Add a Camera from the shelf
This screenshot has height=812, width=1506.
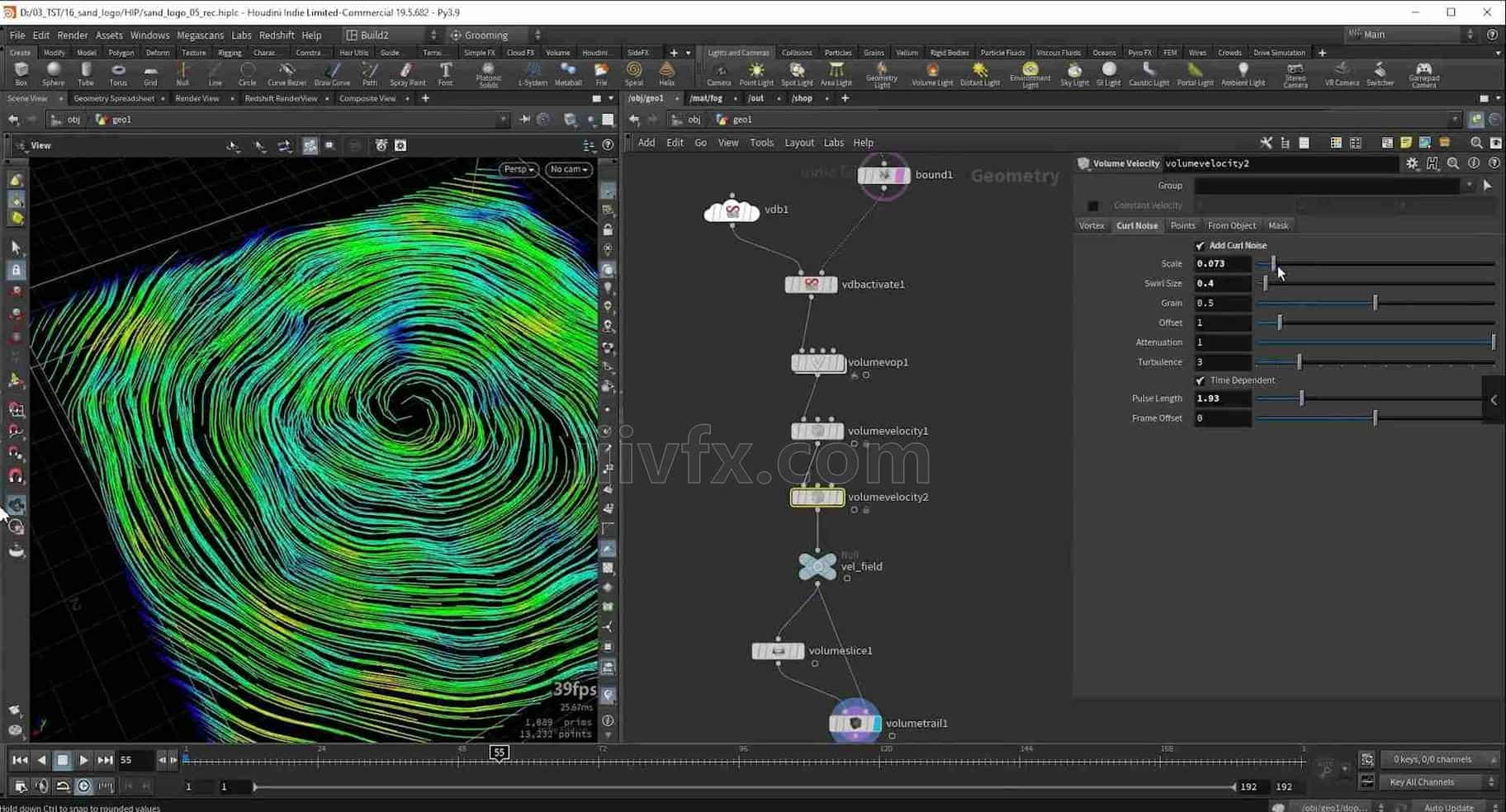(x=719, y=73)
